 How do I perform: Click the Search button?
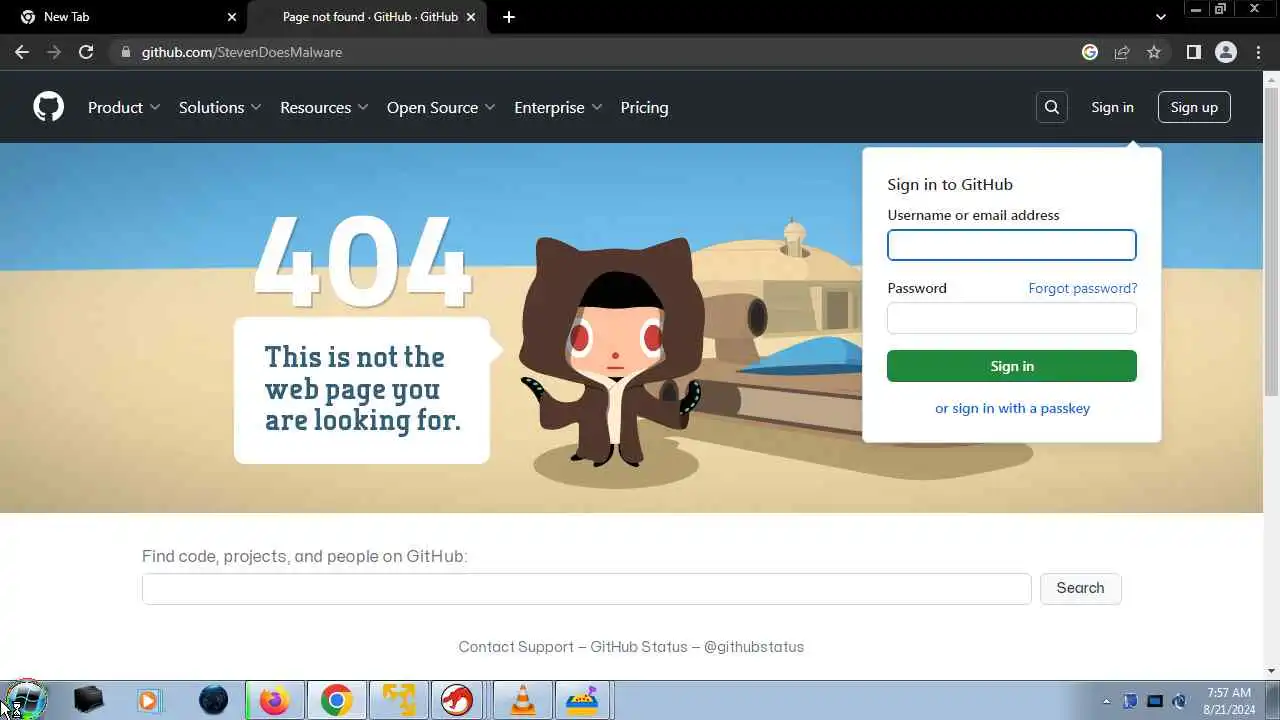1081,588
